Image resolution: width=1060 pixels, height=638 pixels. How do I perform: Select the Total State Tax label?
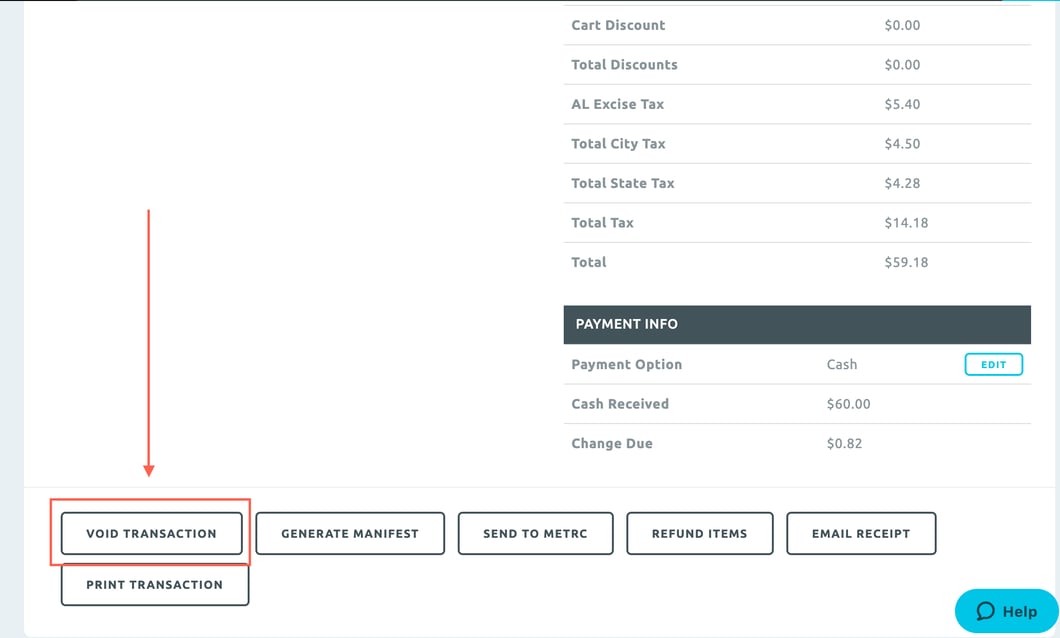[622, 183]
